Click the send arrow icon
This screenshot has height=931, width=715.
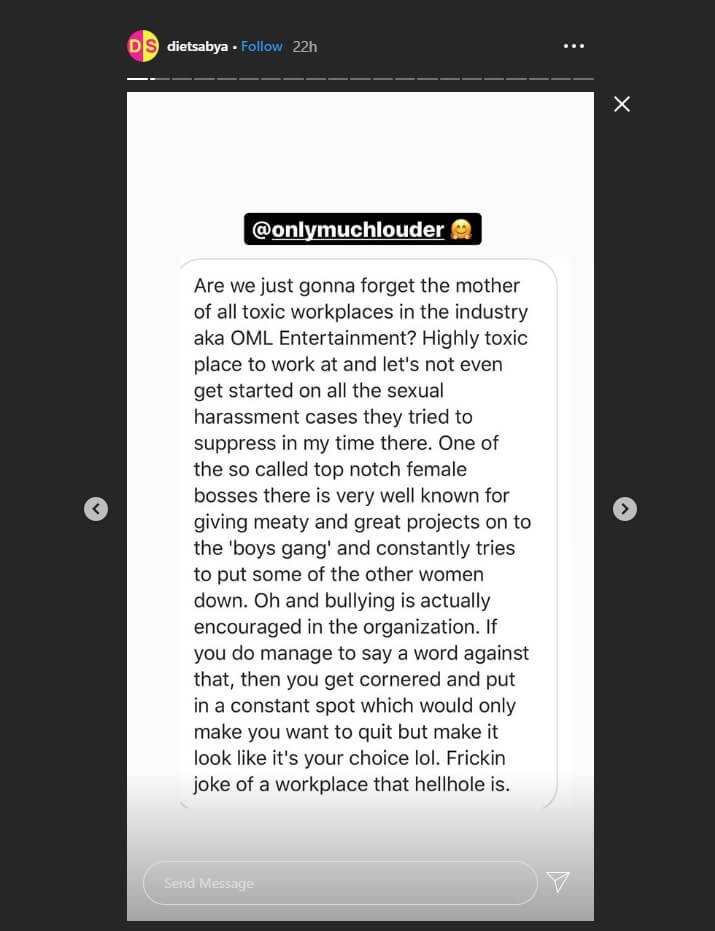[x=558, y=882]
